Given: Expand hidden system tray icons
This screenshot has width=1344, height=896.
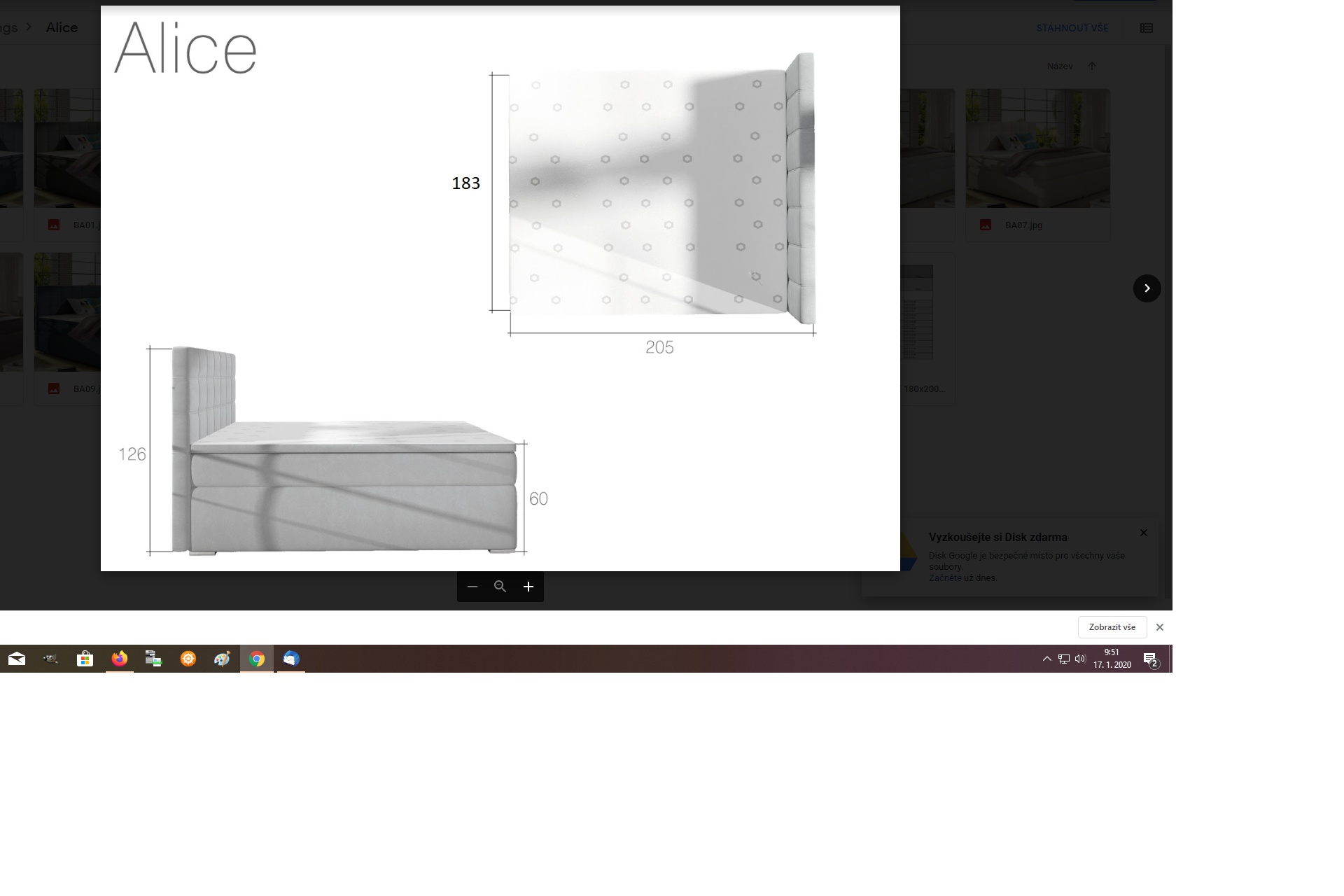Looking at the screenshot, I should pos(1047,659).
